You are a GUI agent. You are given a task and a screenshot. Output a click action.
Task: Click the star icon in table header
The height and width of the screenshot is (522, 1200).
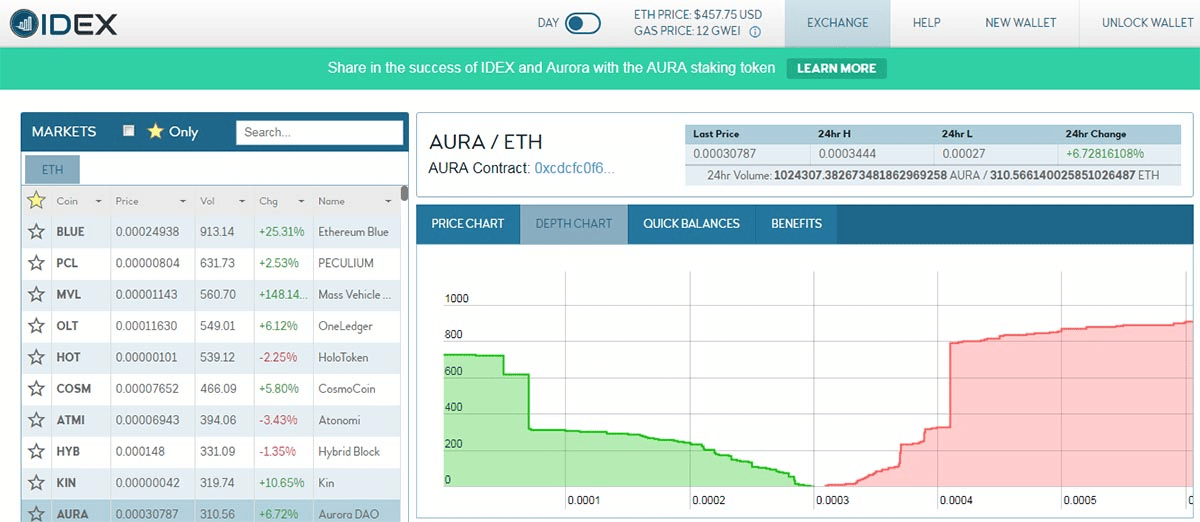tap(37, 200)
